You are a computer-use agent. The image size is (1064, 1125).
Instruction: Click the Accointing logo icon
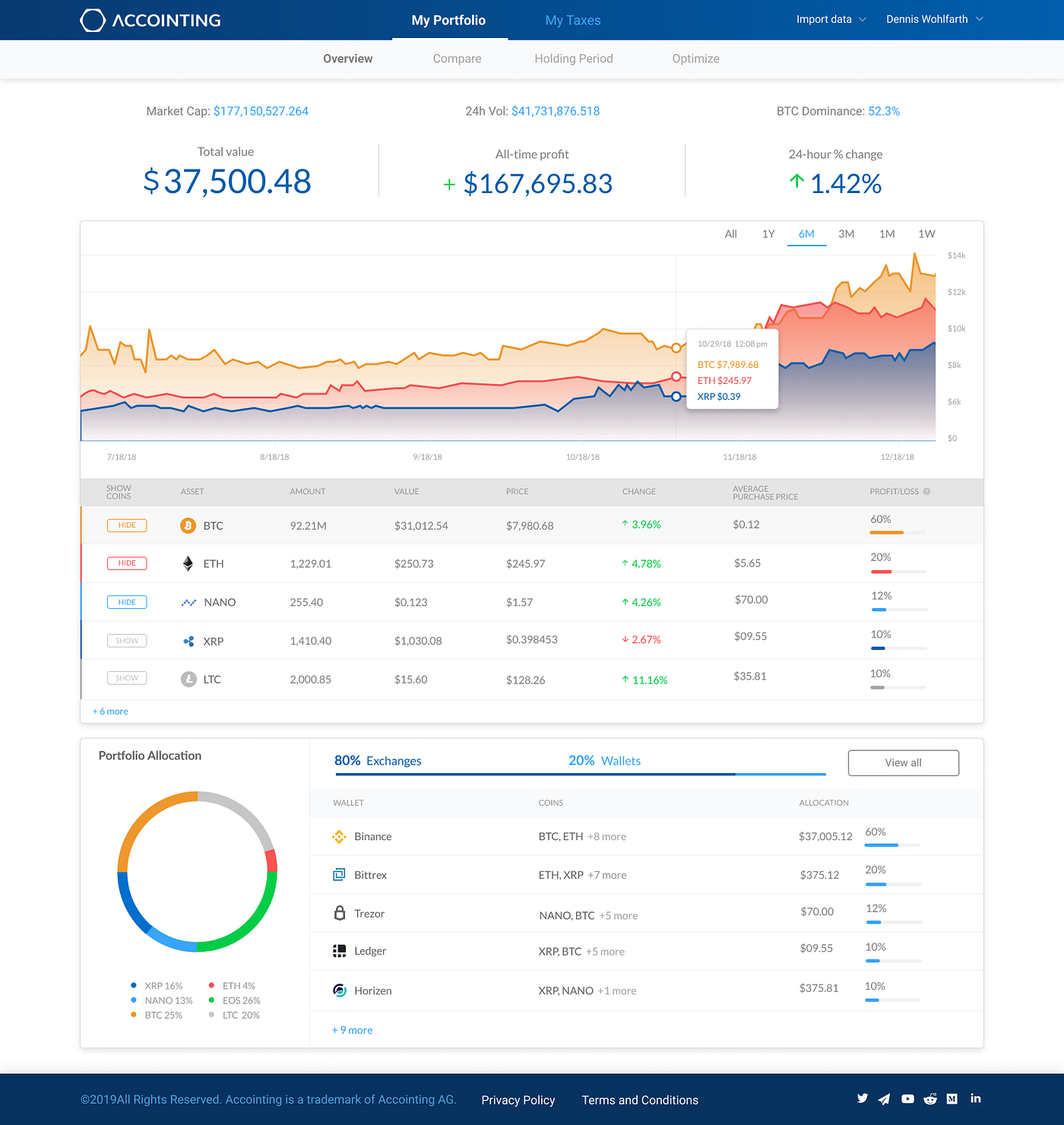point(92,20)
